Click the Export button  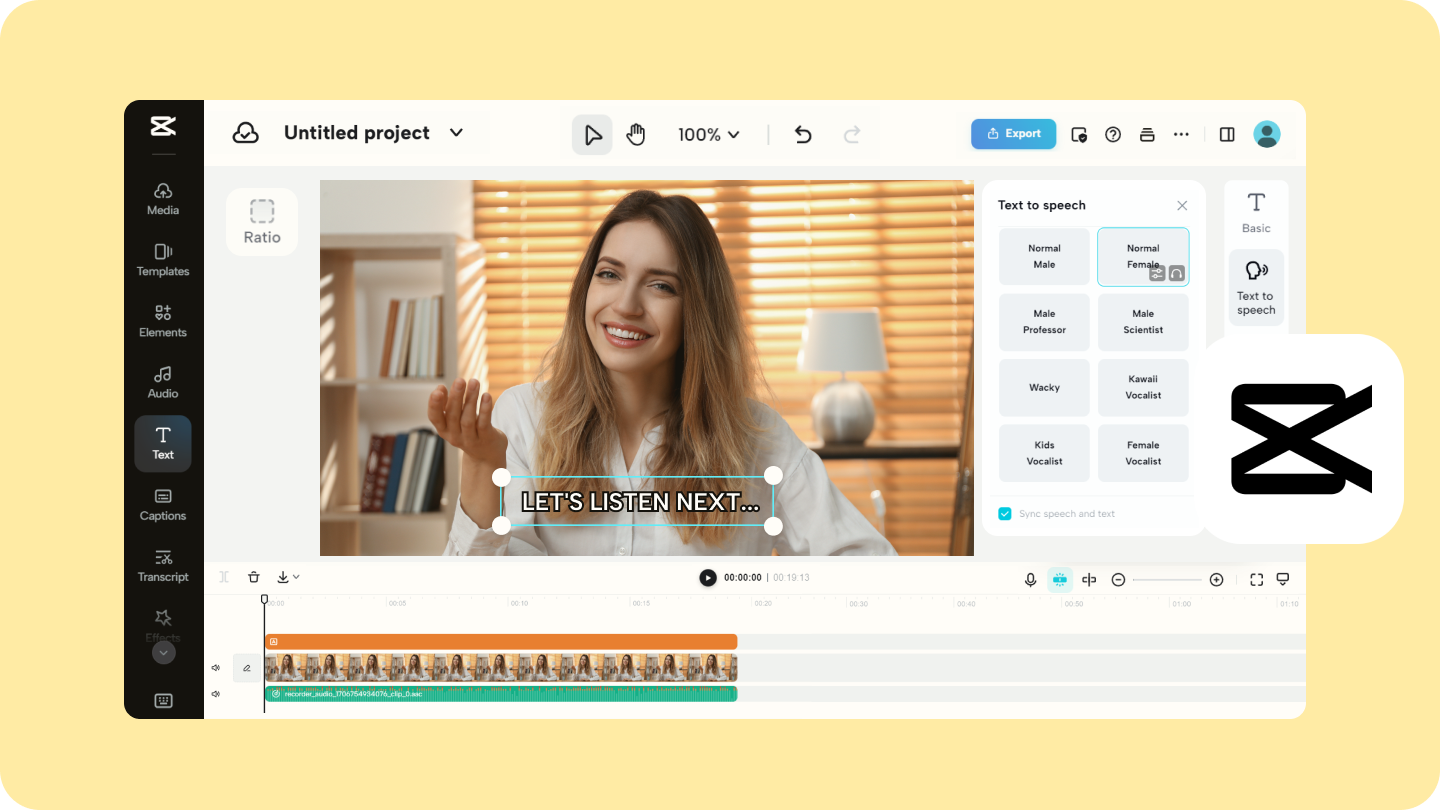tap(1013, 133)
